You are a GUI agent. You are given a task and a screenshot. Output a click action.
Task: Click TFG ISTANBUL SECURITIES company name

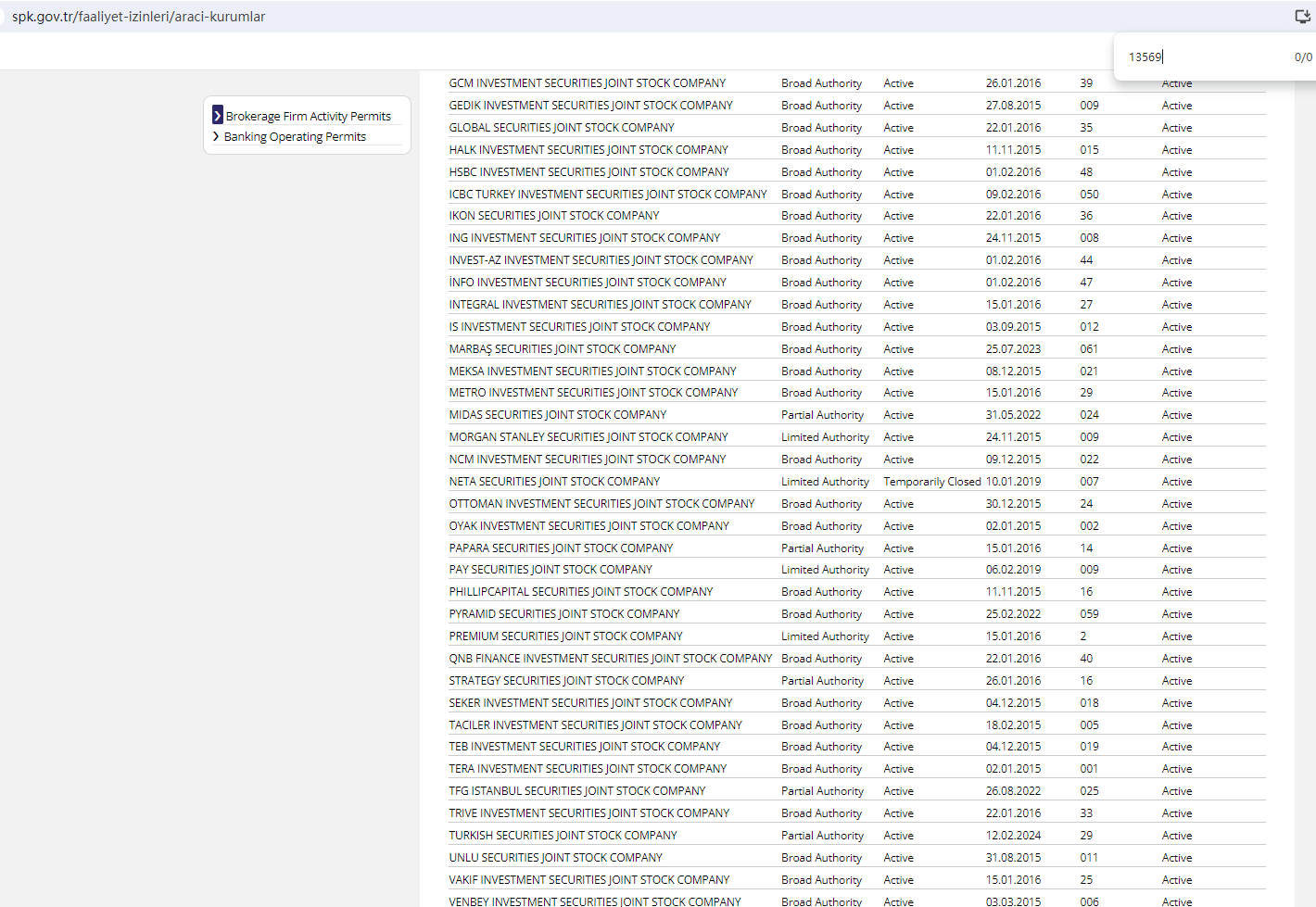click(577, 791)
